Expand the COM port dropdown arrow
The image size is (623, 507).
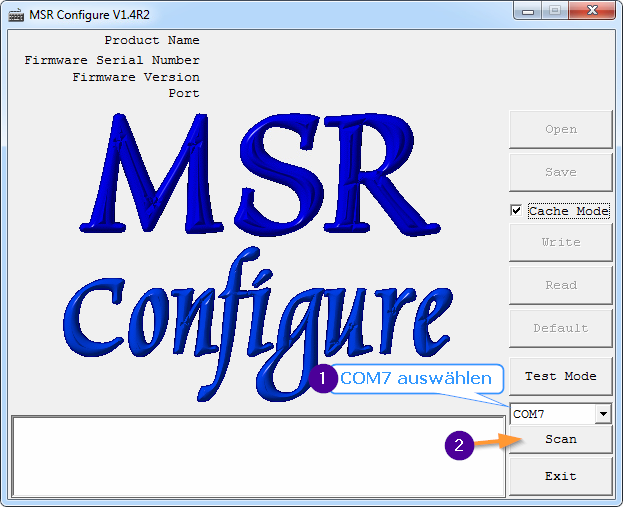point(602,414)
